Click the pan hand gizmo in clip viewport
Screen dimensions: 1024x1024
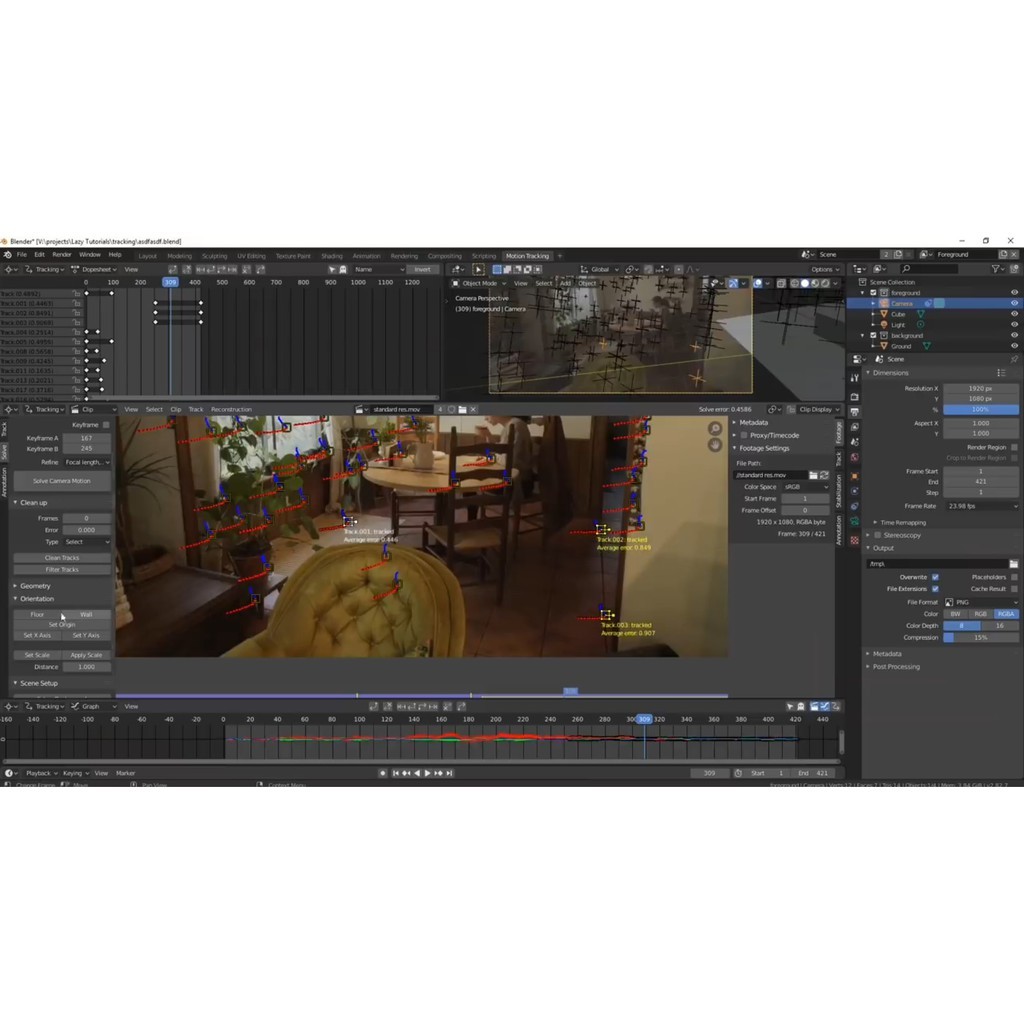(x=715, y=445)
